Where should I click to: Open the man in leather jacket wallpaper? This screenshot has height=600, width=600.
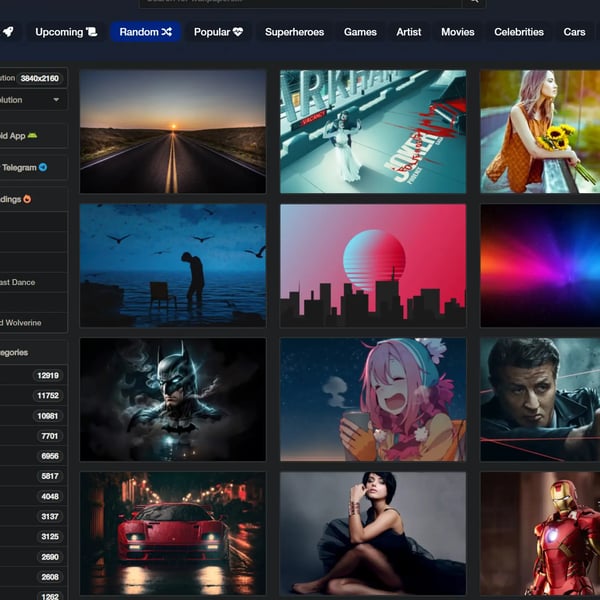pos(540,399)
